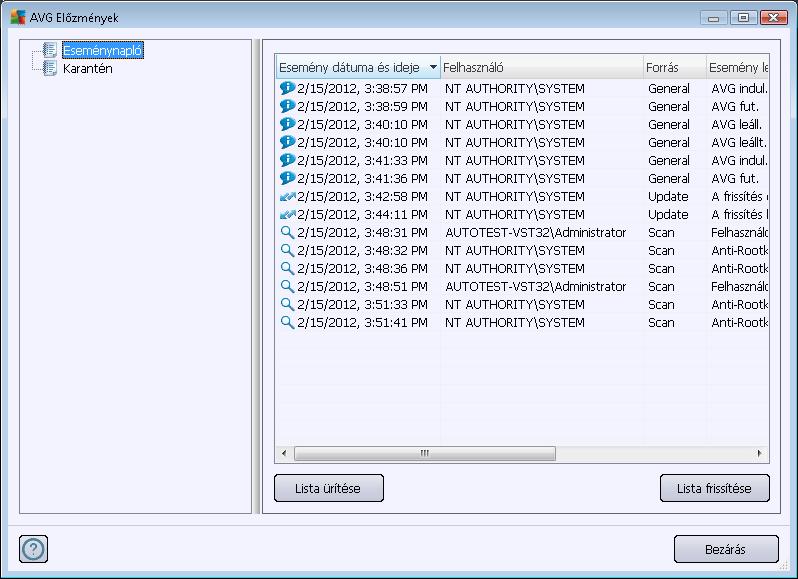Click the info icon for 3:41:36 PM event

288,178
